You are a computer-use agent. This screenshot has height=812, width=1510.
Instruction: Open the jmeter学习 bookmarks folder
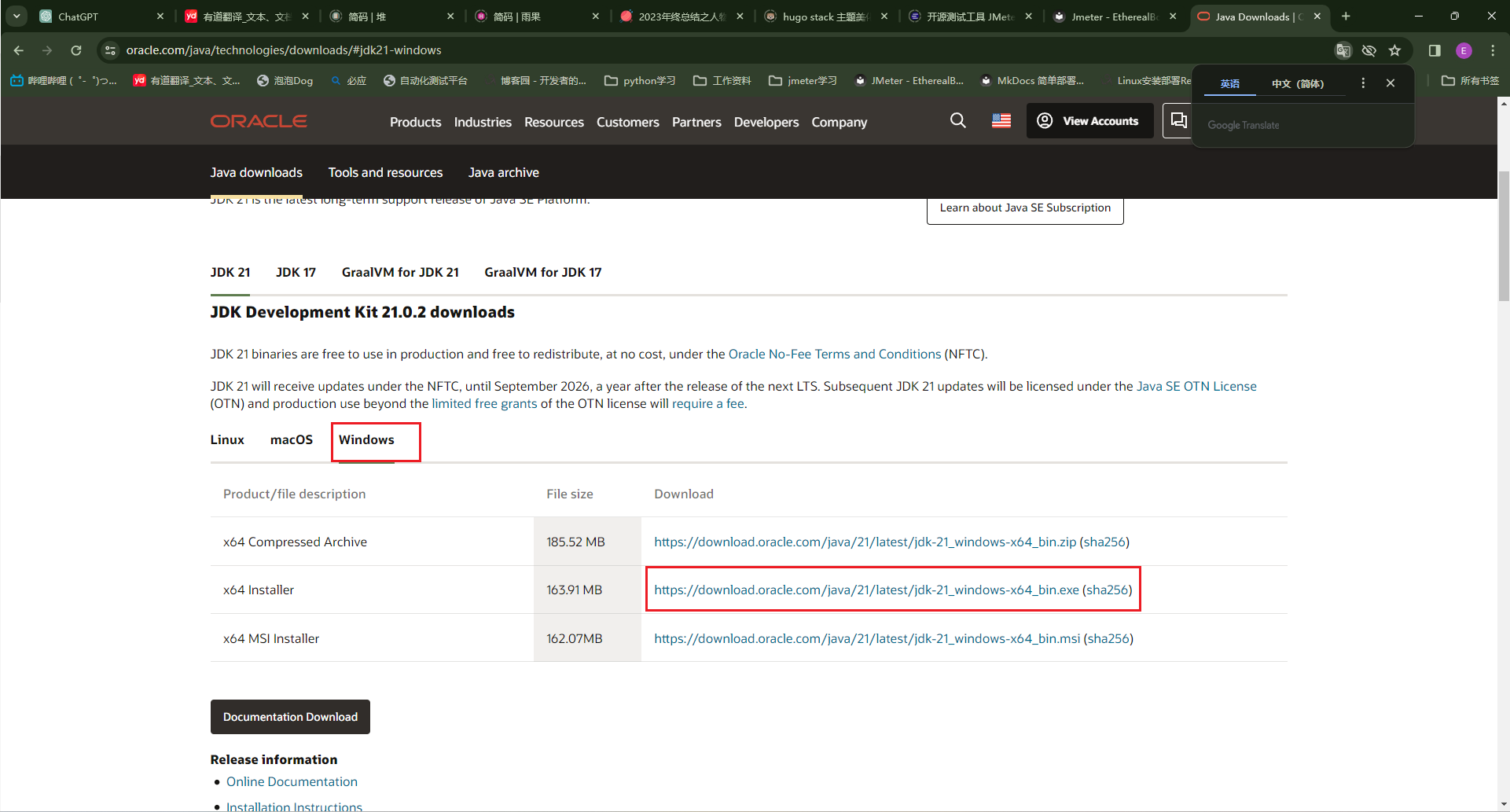(x=803, y=80)
